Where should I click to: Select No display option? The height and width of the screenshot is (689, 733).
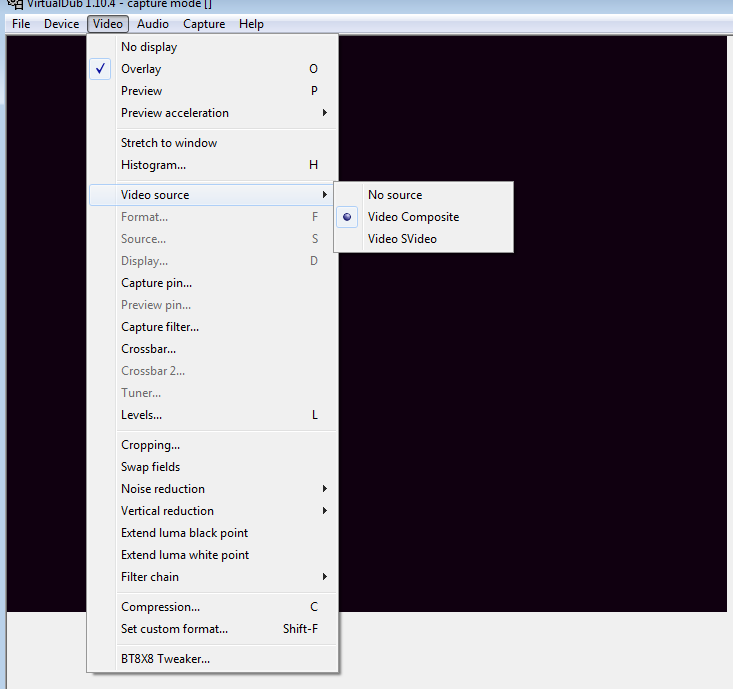tap(213, 47)
